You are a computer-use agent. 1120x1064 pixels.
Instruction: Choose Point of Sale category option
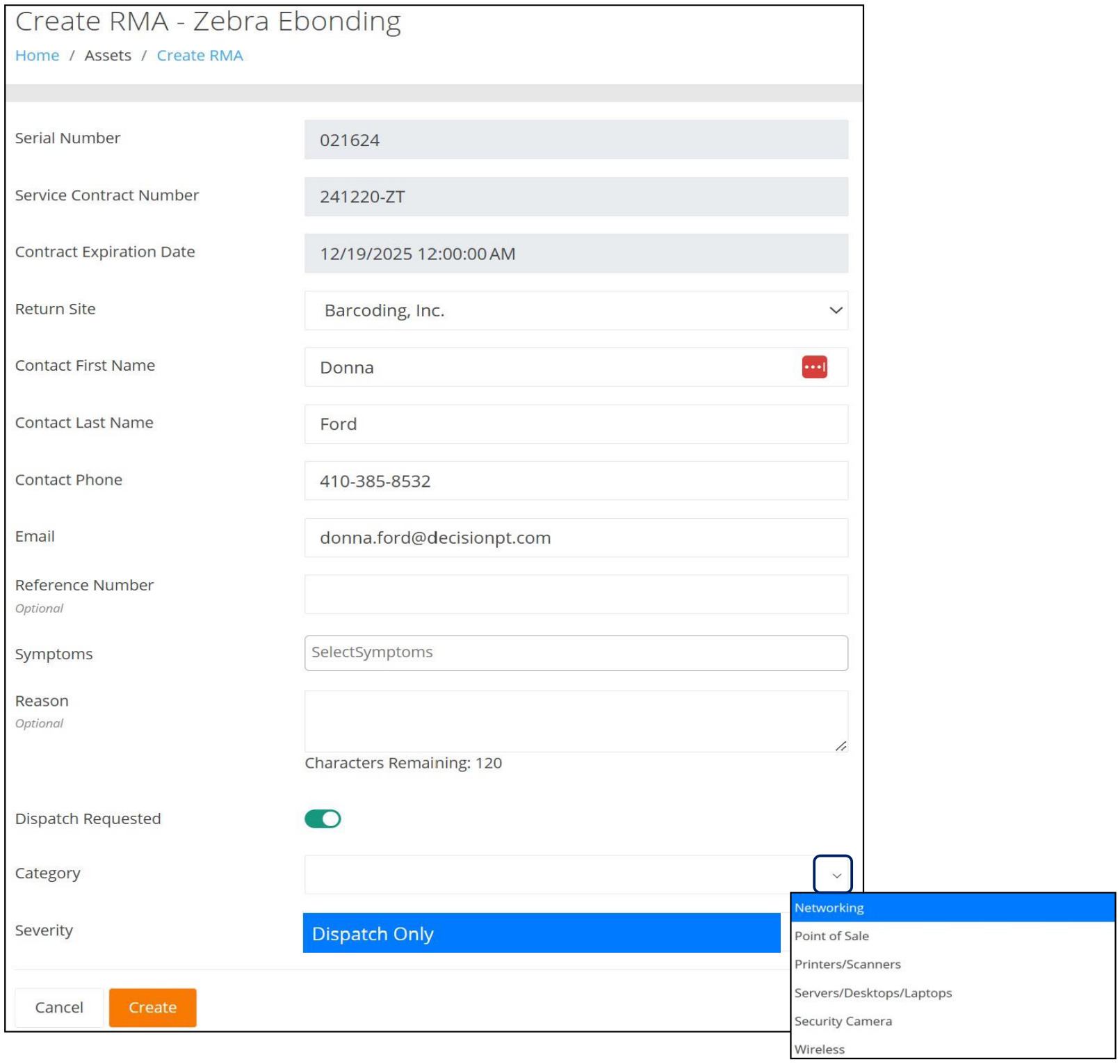pos(952,936)
